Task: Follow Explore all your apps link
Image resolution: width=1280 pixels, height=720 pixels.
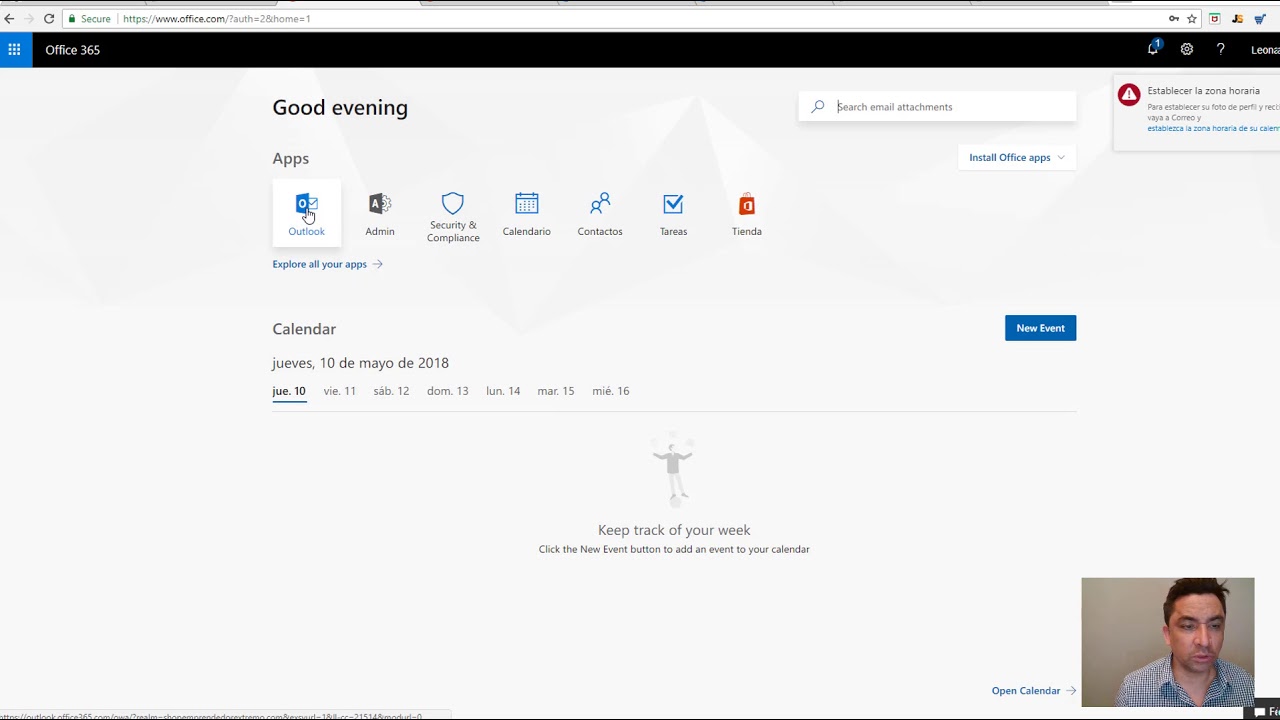Action: pyautogui.click(x=327, y=264)
